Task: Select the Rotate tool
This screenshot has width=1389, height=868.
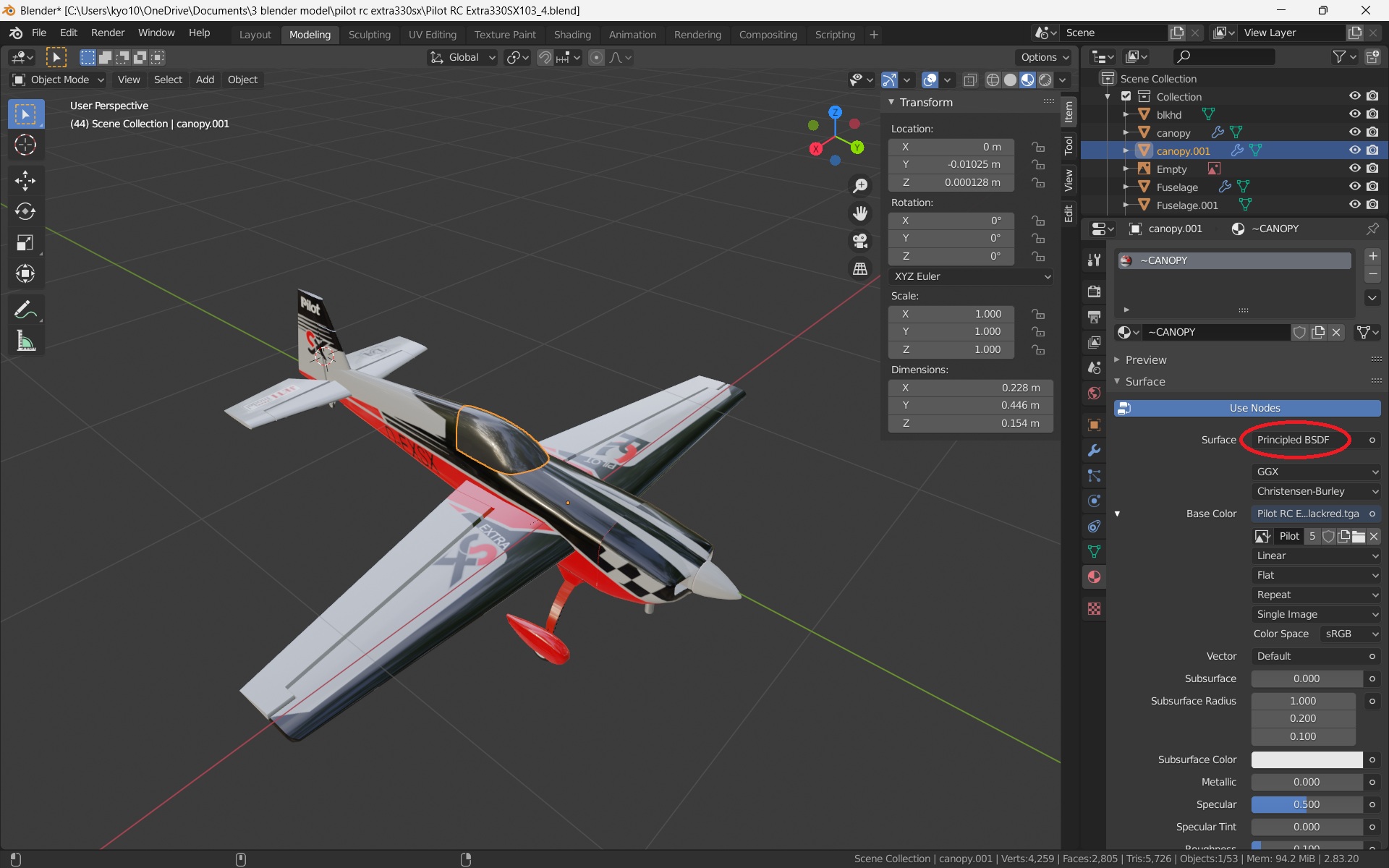Action: [x=25, y=211]
